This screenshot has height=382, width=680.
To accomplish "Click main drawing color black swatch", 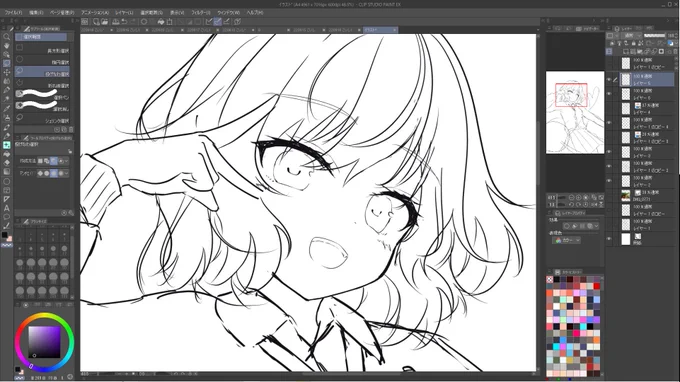I will [x=5, y=235].
